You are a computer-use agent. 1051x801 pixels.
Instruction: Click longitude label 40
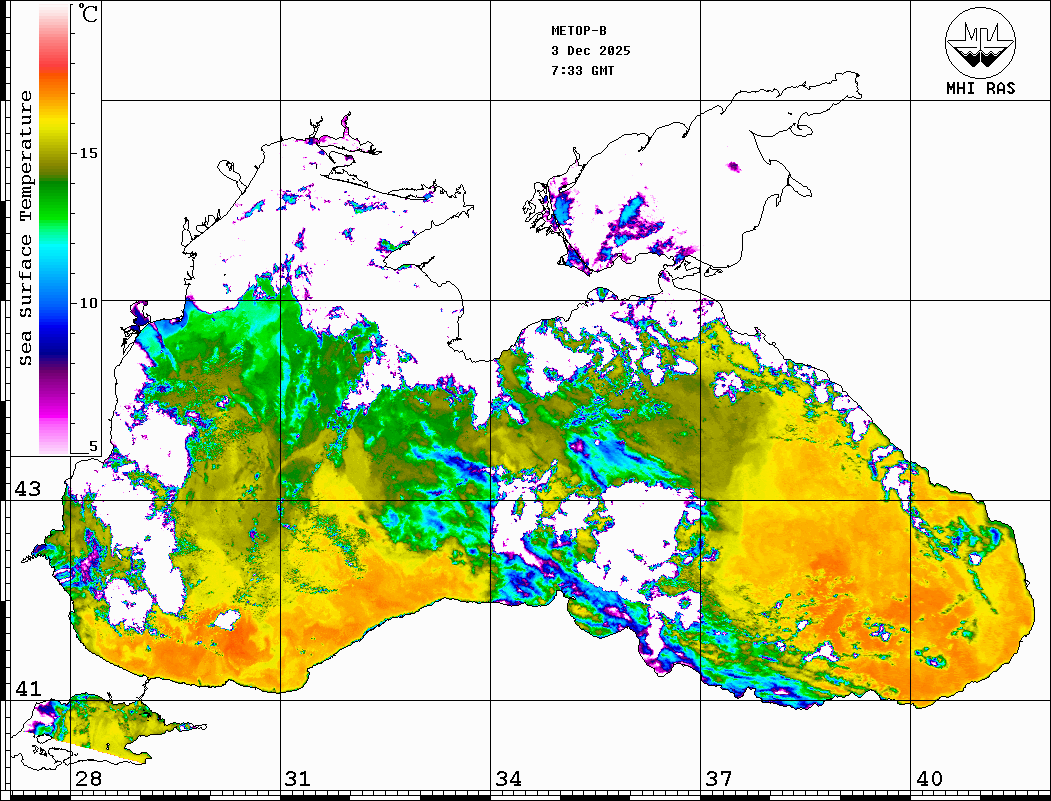[x=928, y=779]
